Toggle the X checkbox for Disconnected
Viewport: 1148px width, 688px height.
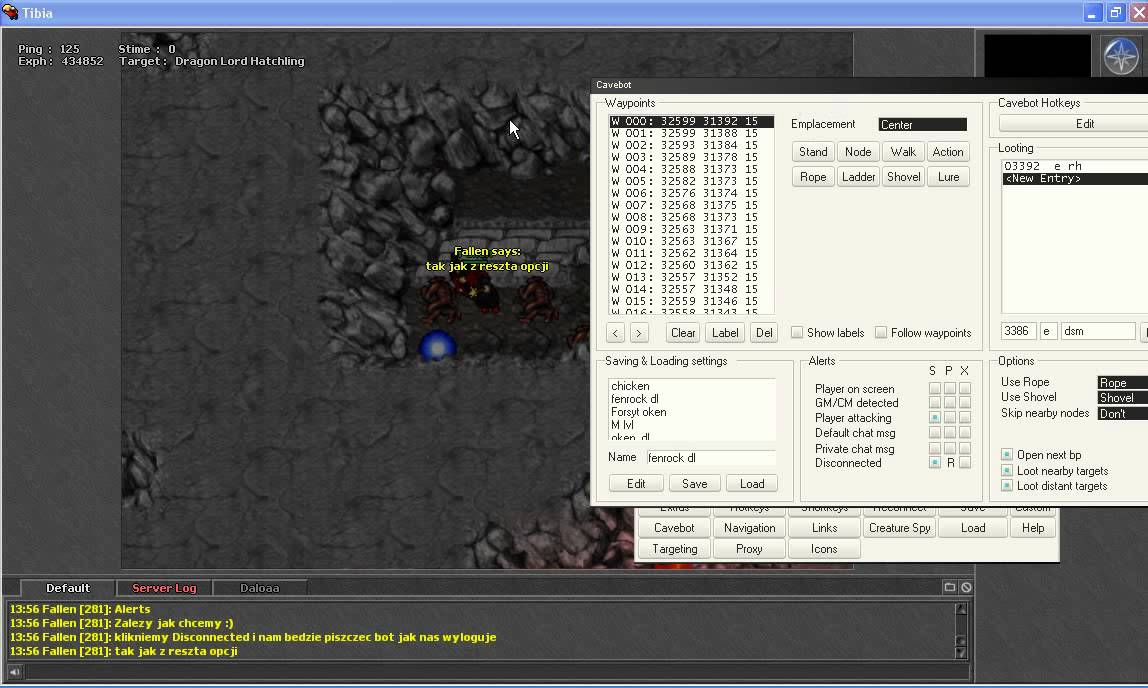(x=965, y=463)
